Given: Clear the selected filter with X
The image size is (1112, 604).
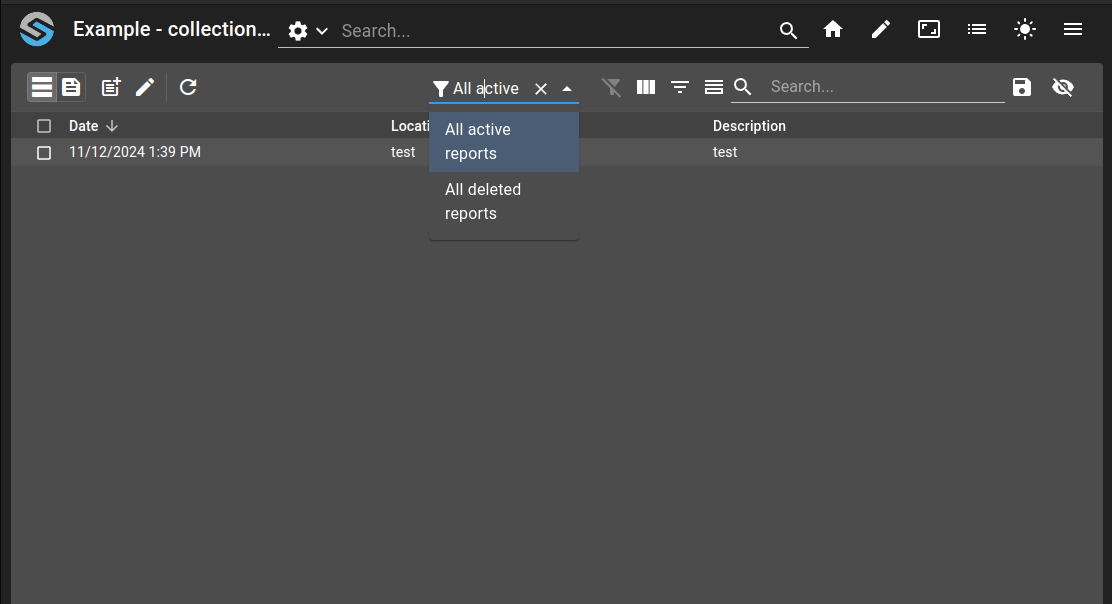Looking at the screenshot, I should pos(541,89).
